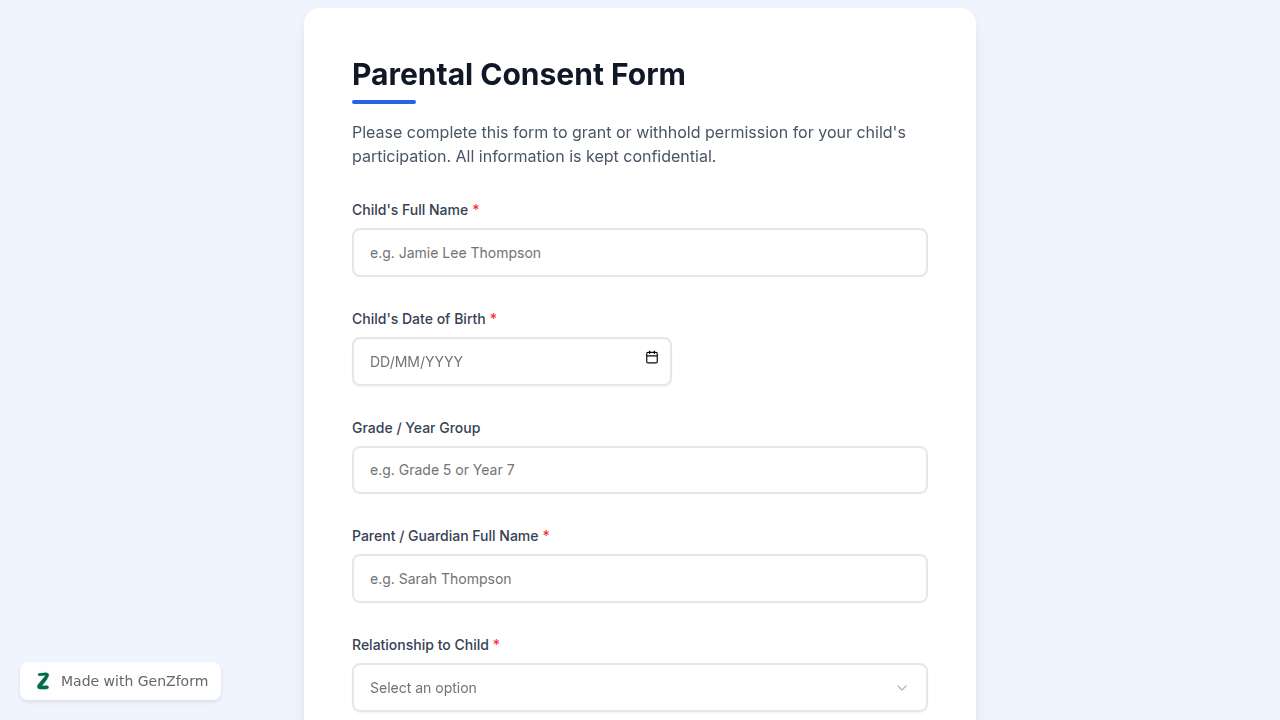1280x720 pixels.
Task: Open the calendar picker icon
Action: click(652, 358)
